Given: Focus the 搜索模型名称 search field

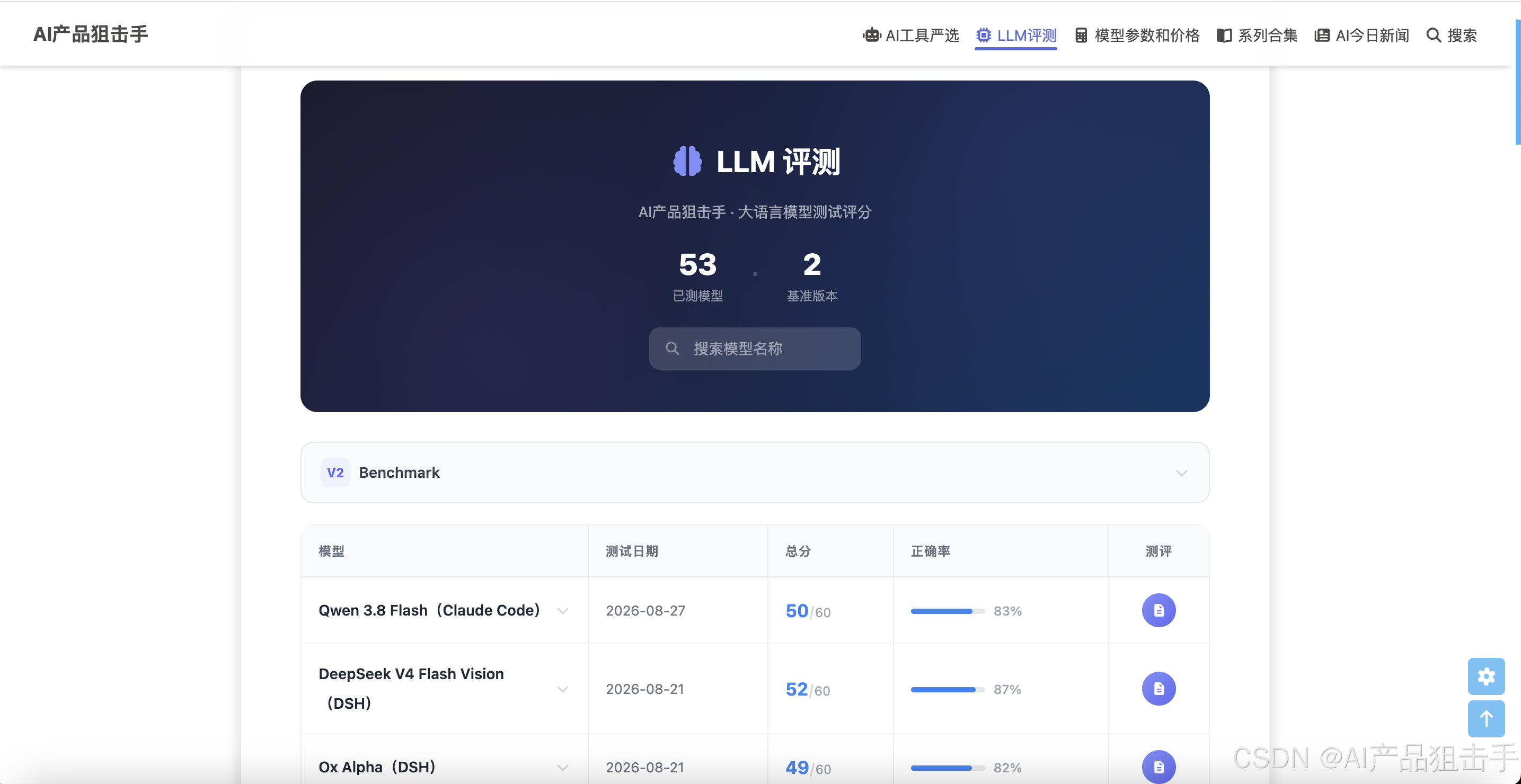Looking at the screenshot, I should tap(755, 349).
